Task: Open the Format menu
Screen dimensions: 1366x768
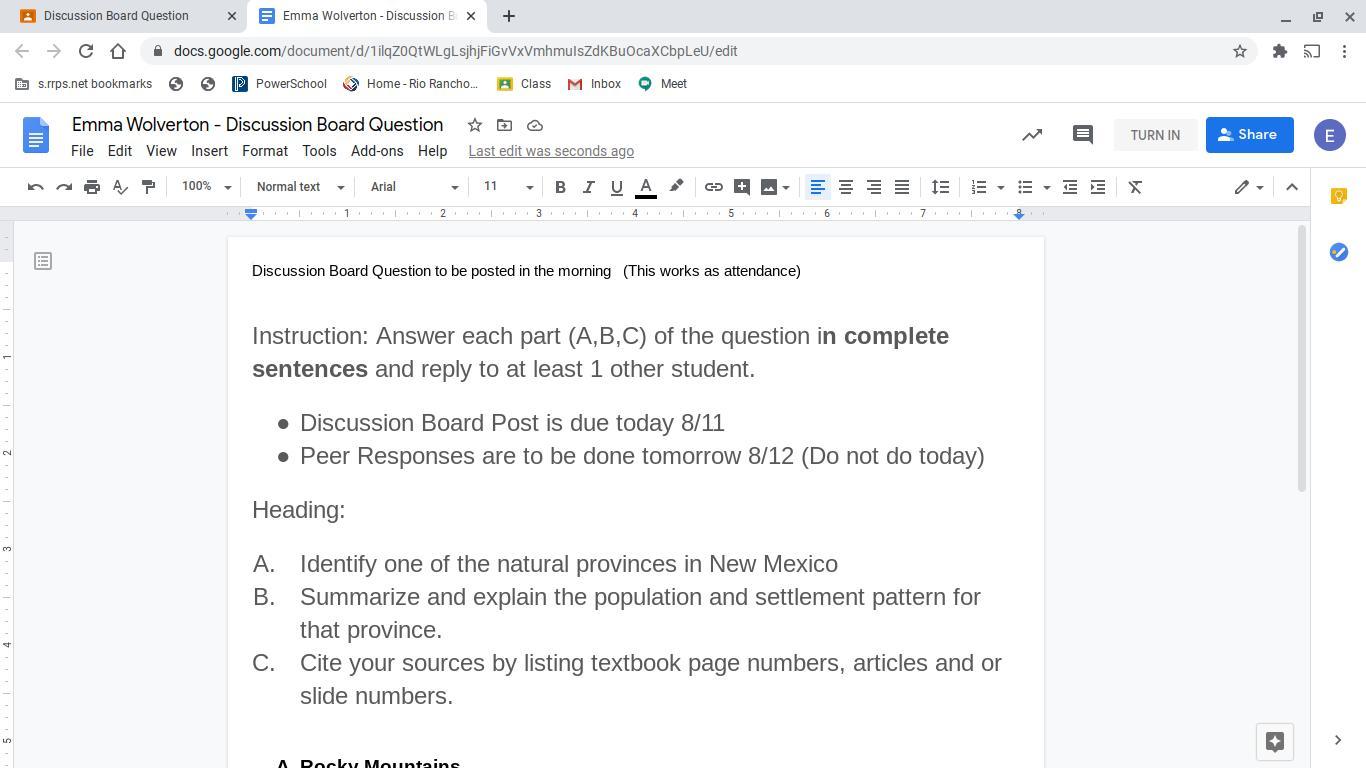Action: point(264,151)
